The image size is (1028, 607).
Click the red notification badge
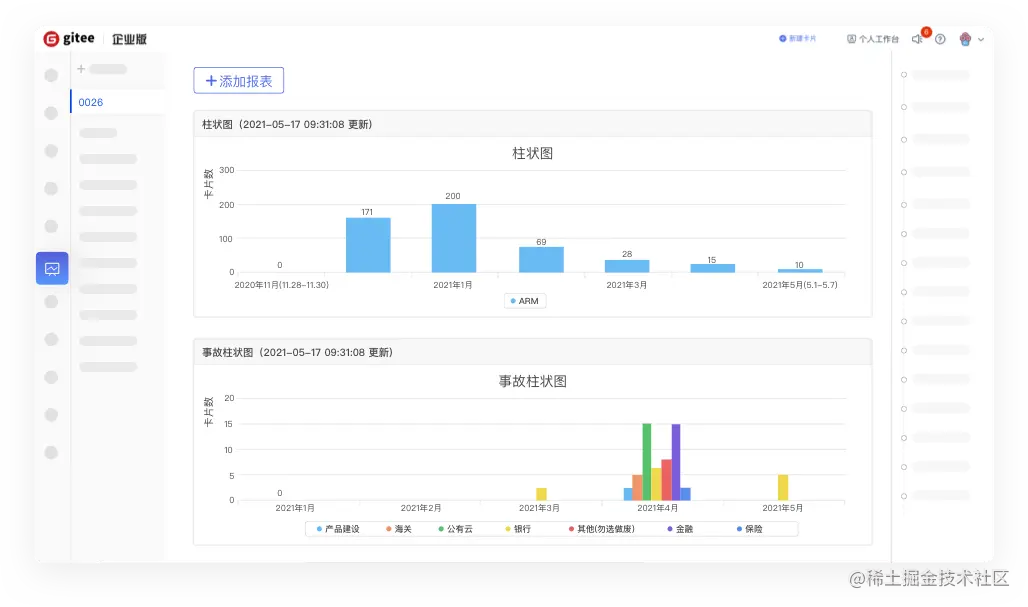[x=926, y=32]
